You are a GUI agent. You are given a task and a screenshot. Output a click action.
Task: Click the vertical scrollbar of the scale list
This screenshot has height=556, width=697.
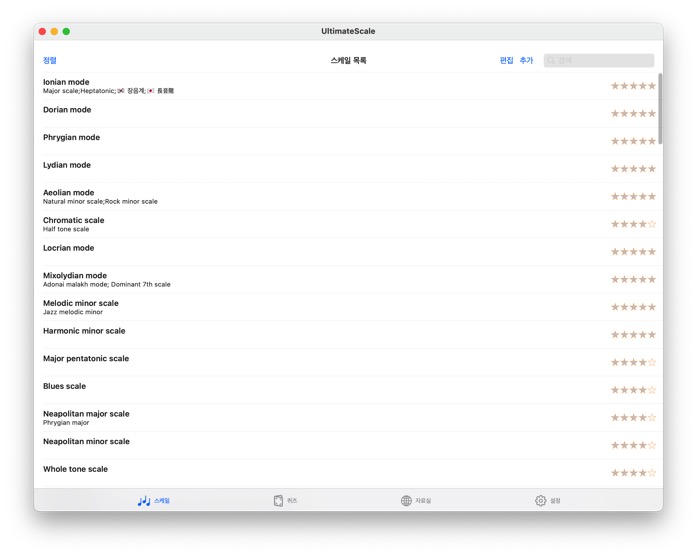[x=660, y=110]
